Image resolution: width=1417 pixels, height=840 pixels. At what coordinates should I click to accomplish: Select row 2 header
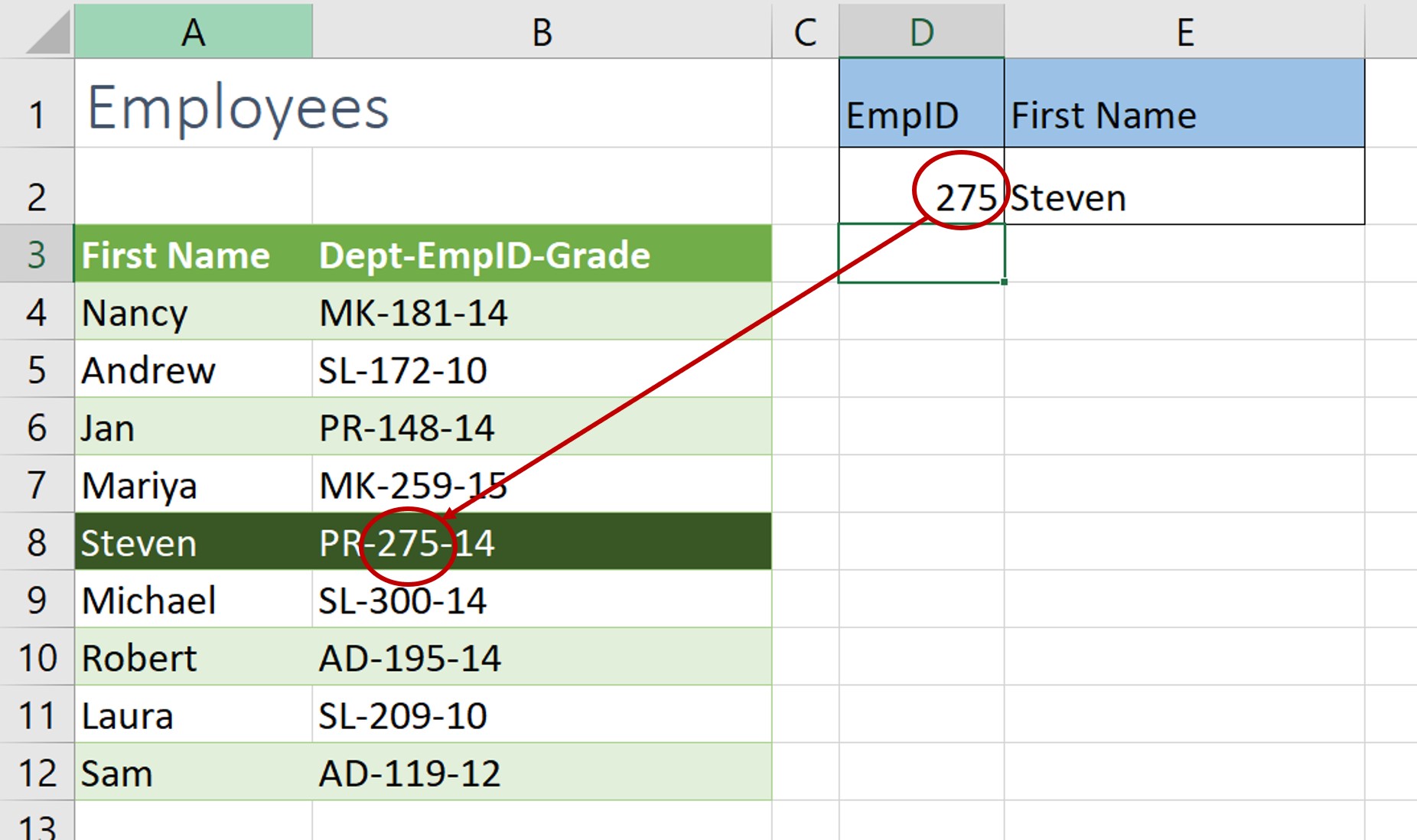tap(37, 186)
